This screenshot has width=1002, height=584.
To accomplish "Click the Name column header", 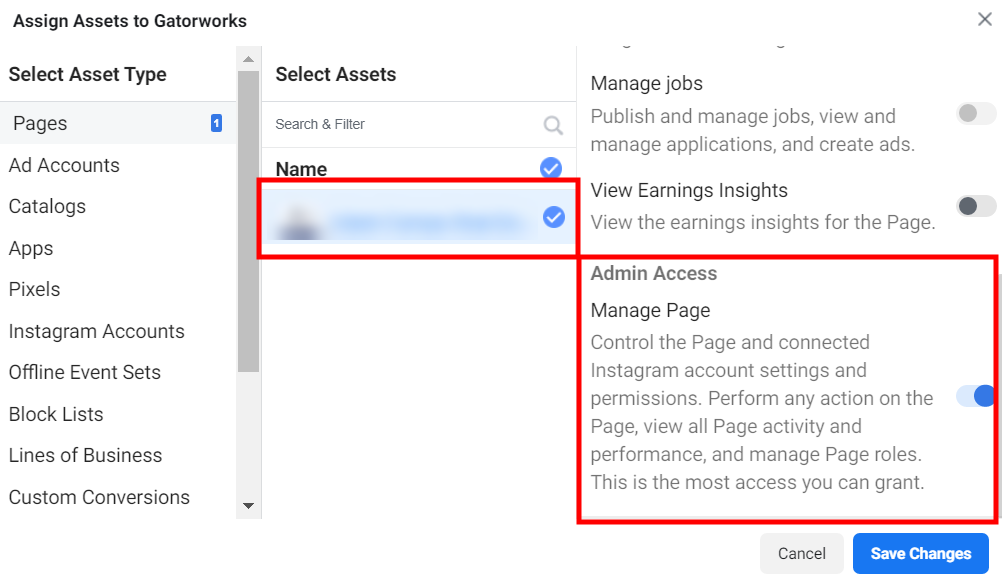I will pos(301,169).
